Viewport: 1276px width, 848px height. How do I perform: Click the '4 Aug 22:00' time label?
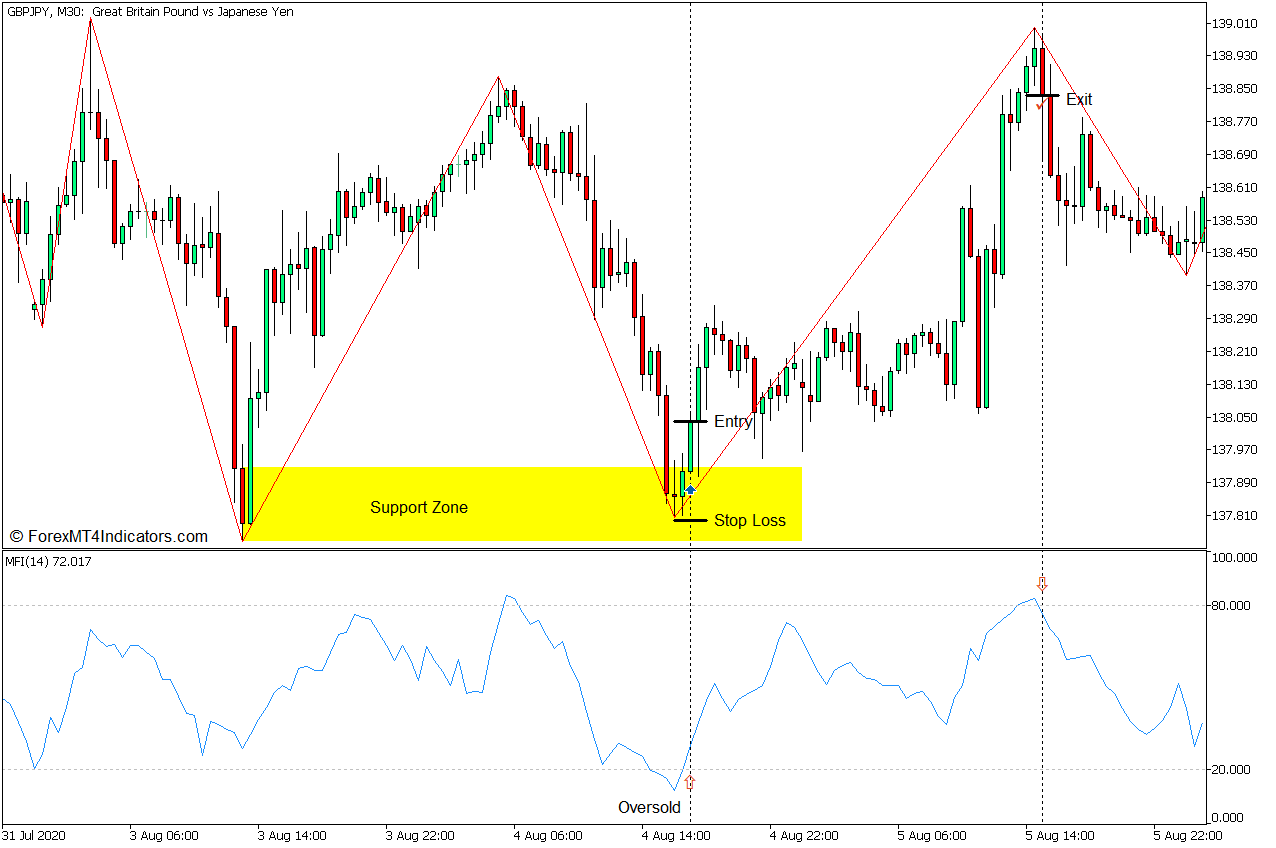(x=804, y=835)
